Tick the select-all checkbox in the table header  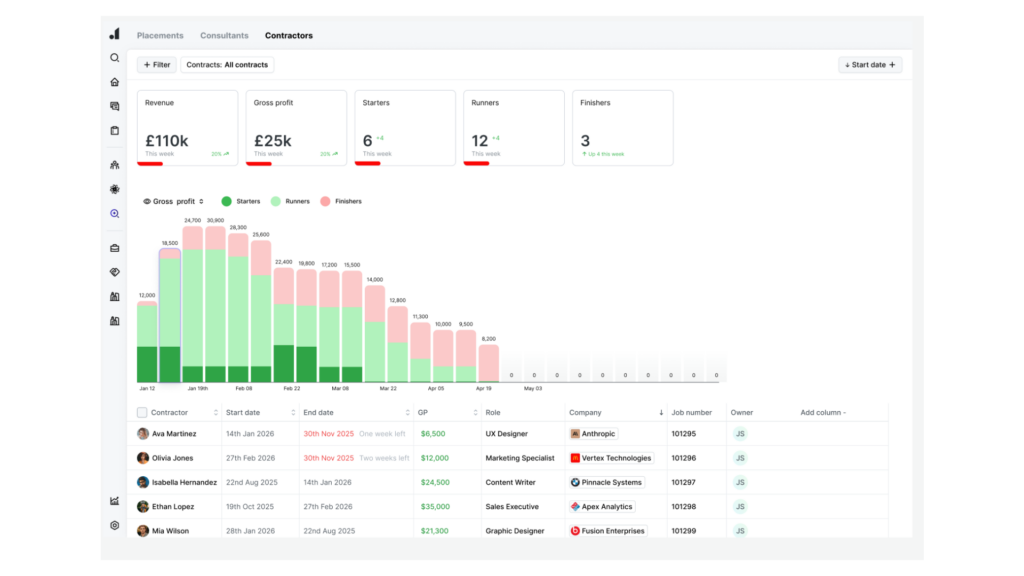pos(142,412)
